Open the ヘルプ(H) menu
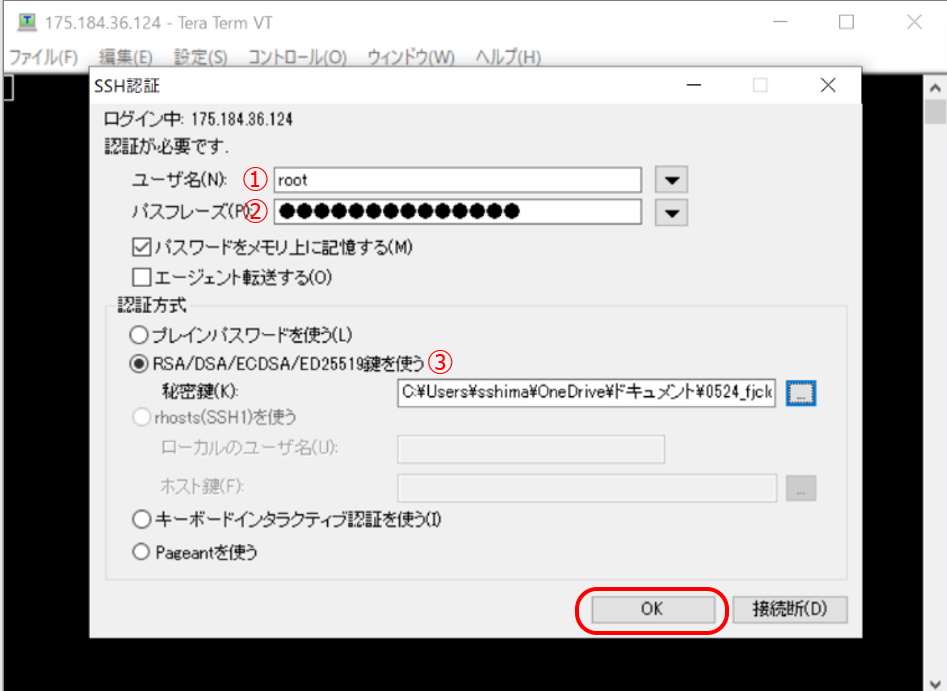The width and height of the screenshot is (947, 691). (508, 57)
